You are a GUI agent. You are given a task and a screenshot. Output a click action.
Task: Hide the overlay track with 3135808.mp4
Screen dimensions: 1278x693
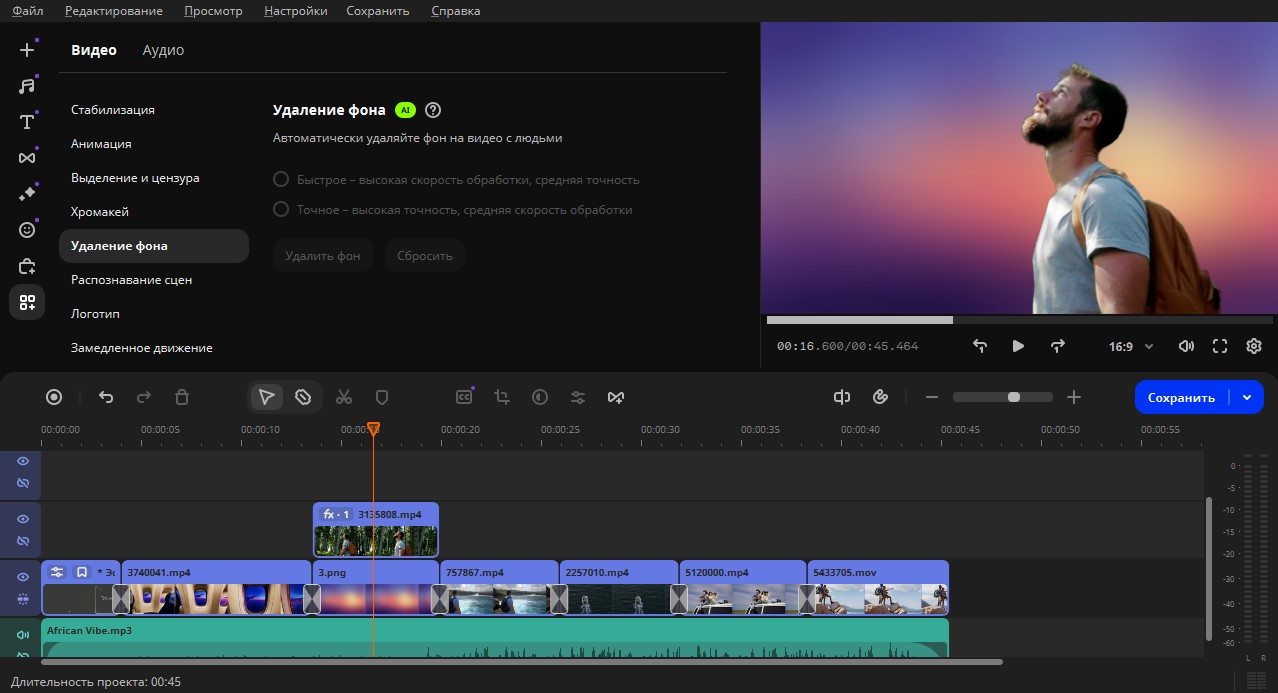point(22,519)
